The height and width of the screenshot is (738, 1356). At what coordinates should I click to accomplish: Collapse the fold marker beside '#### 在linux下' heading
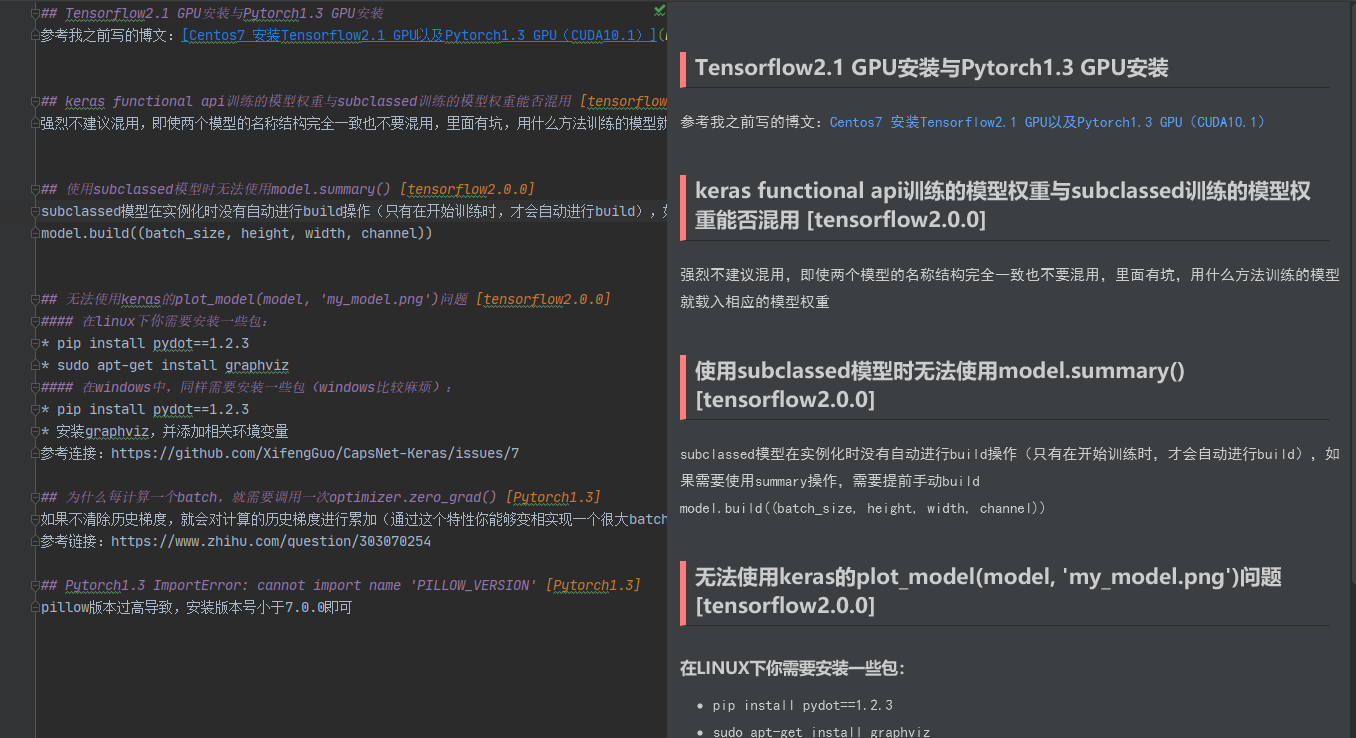tap(36, 322)
